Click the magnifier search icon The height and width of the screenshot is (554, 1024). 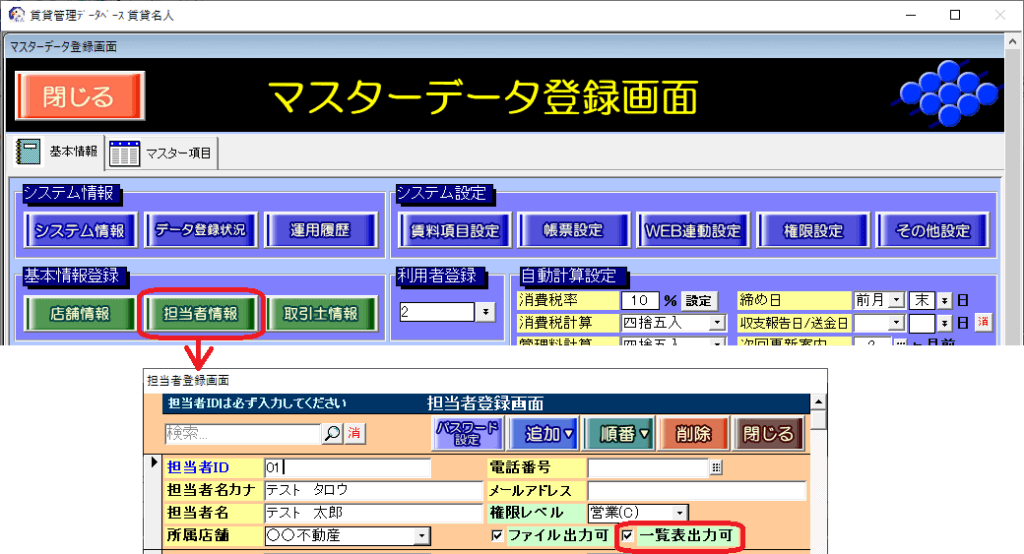(x=331, y=433)
